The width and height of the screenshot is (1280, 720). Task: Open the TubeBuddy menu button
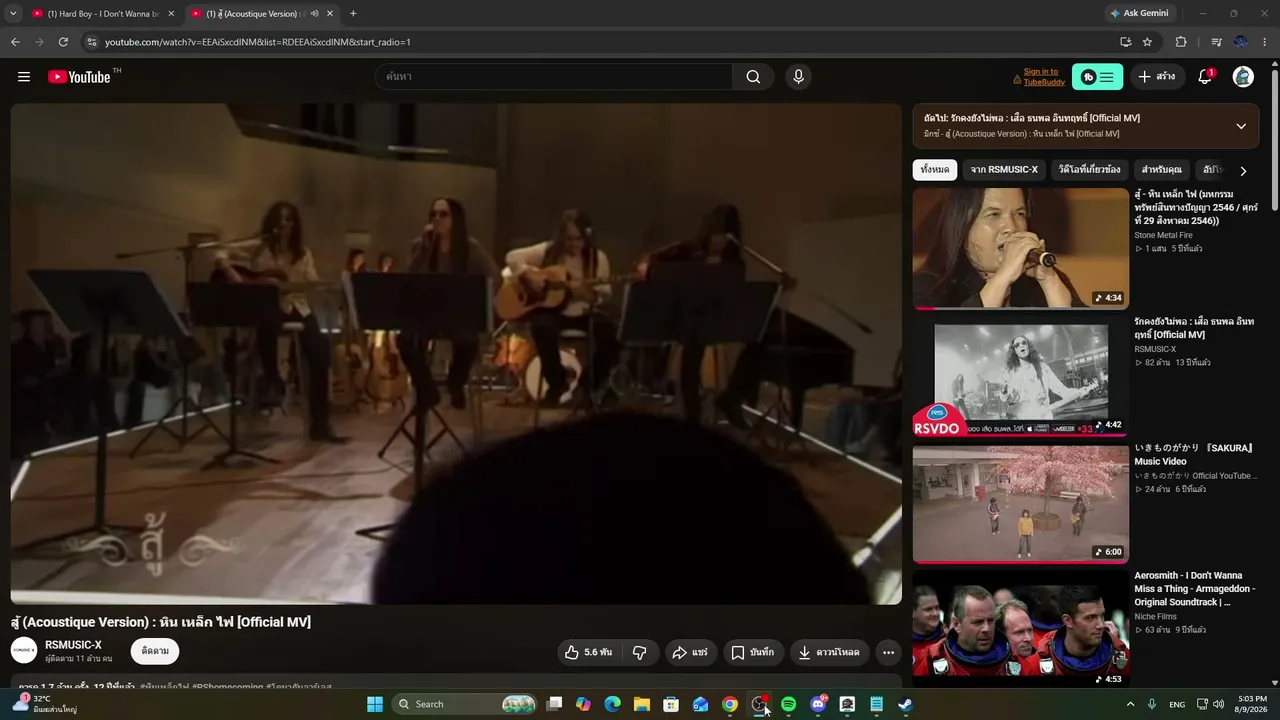point(1097,77)
